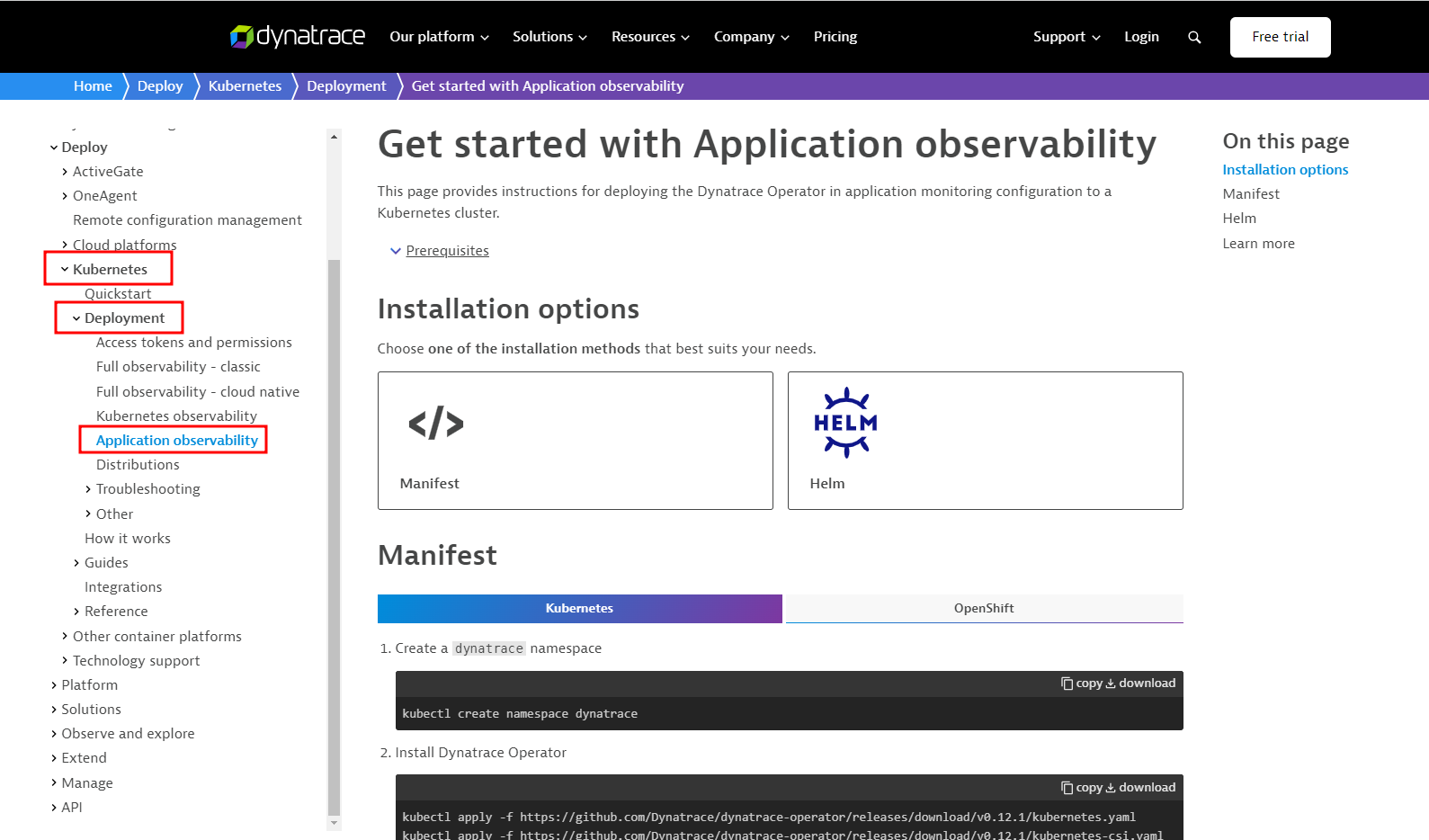Go to the Pricing page
The width and height of the screenshot is (1429, 840).
835,37
